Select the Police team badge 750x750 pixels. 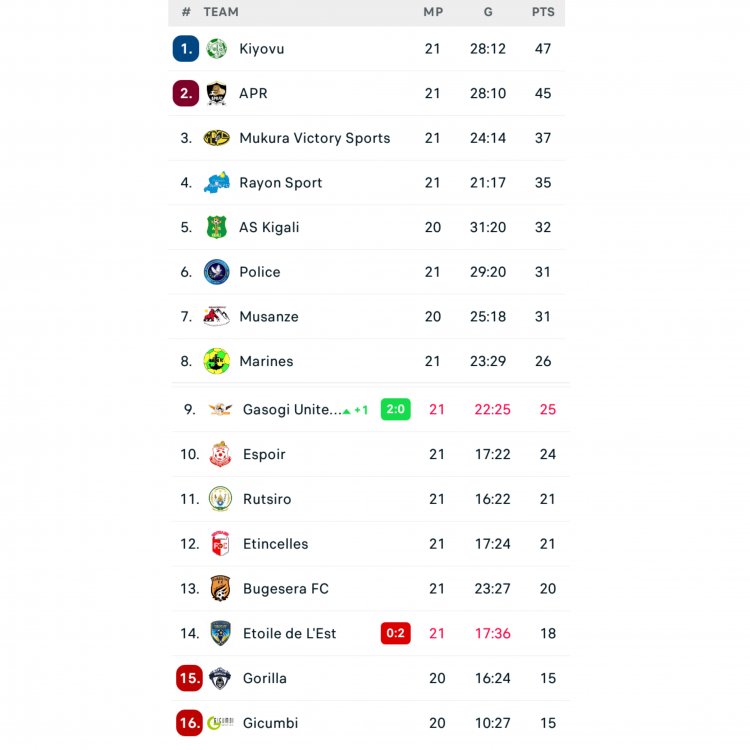(x=217, y=272)
